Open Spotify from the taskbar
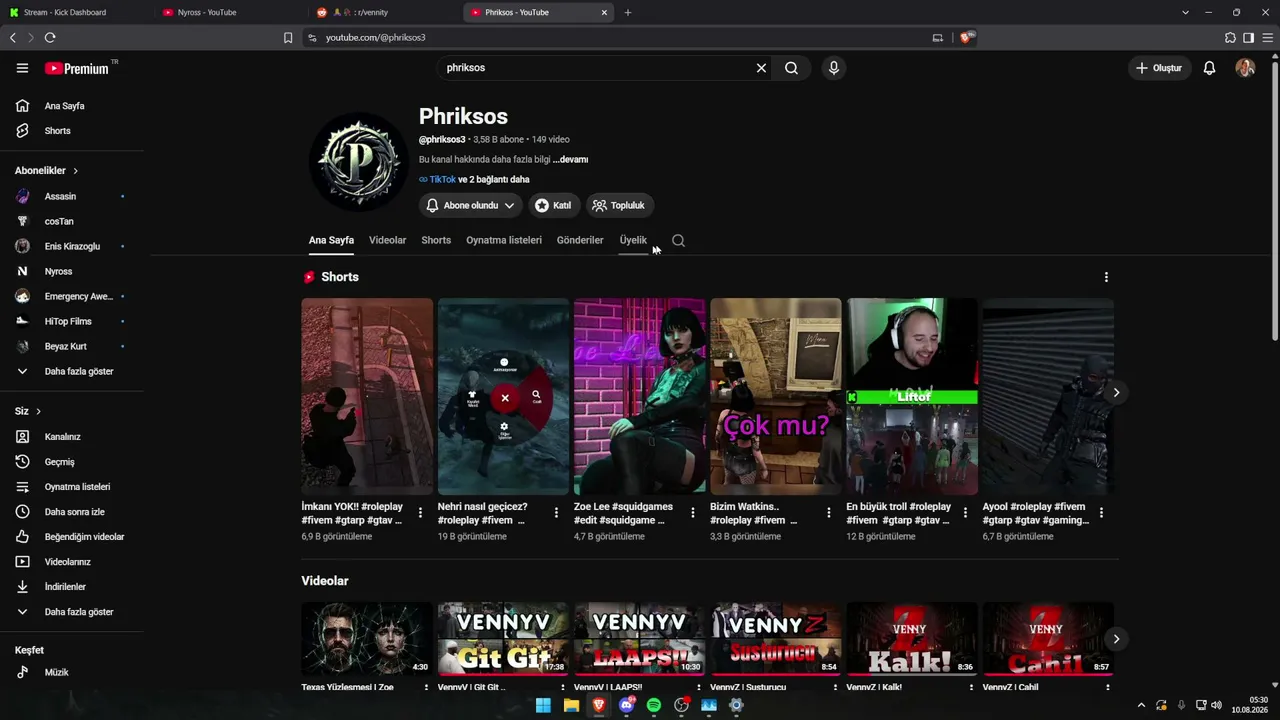The width and height of the screenshot is (1280, 720). [654, 705]
